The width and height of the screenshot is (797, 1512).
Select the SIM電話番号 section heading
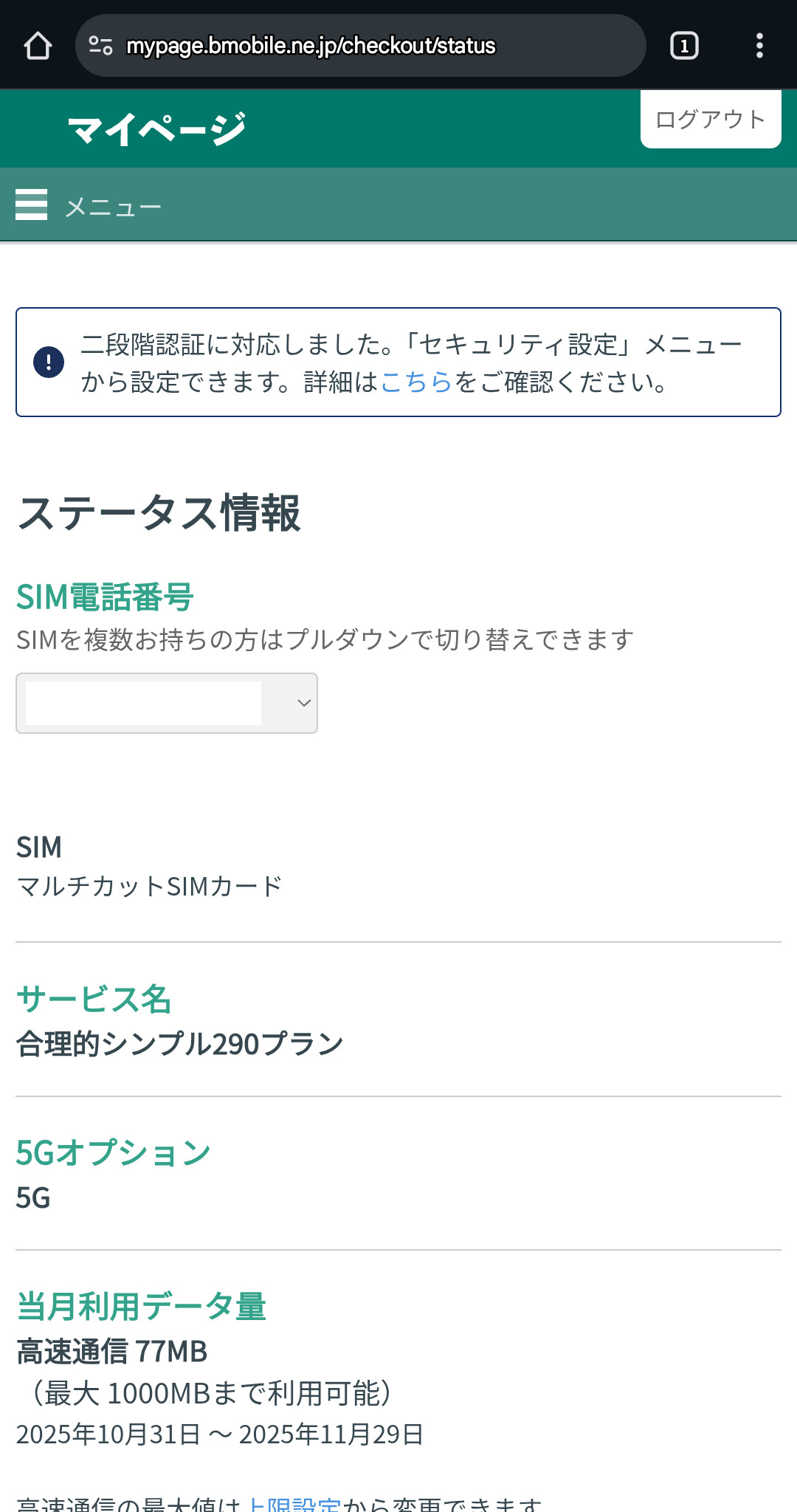coord(105,597)
